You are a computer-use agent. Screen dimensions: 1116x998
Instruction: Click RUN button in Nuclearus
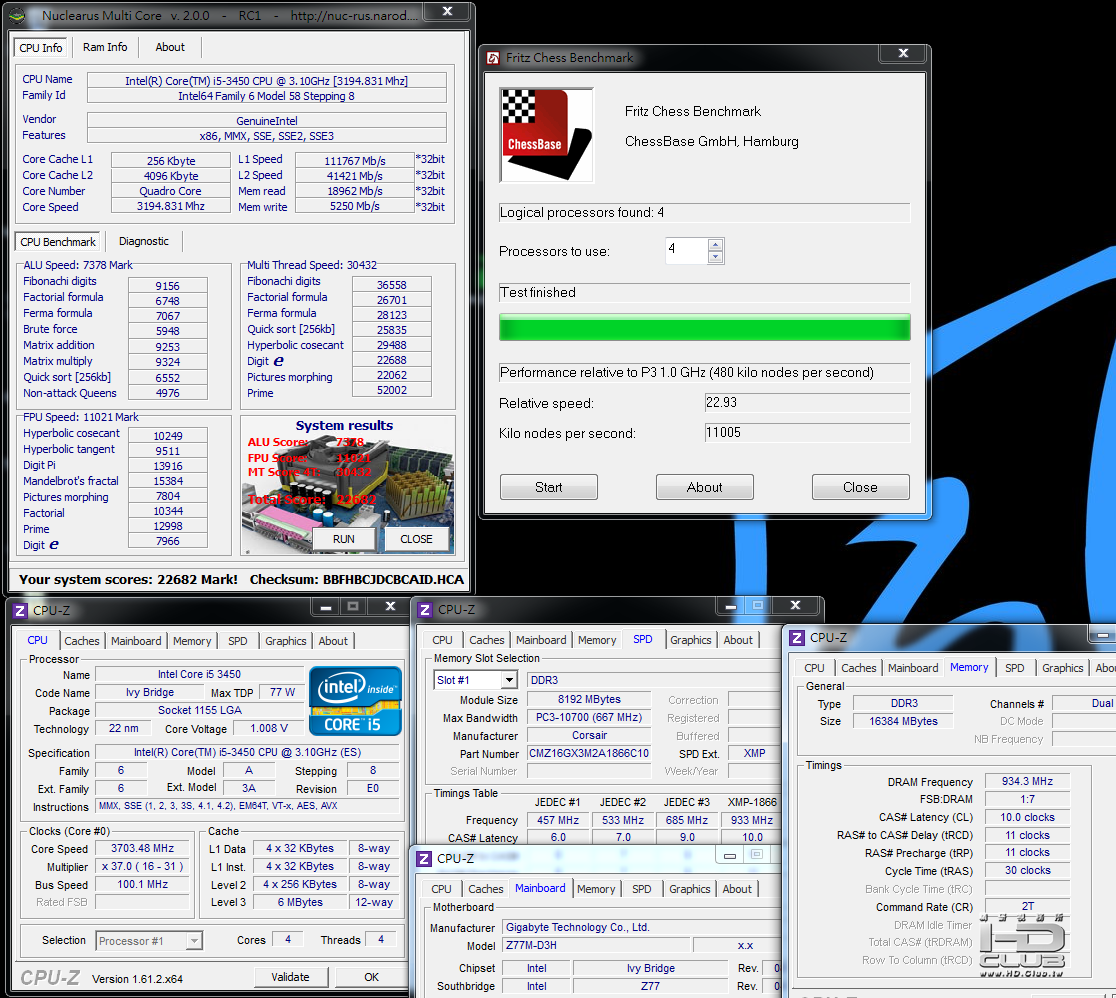[344, 539]
